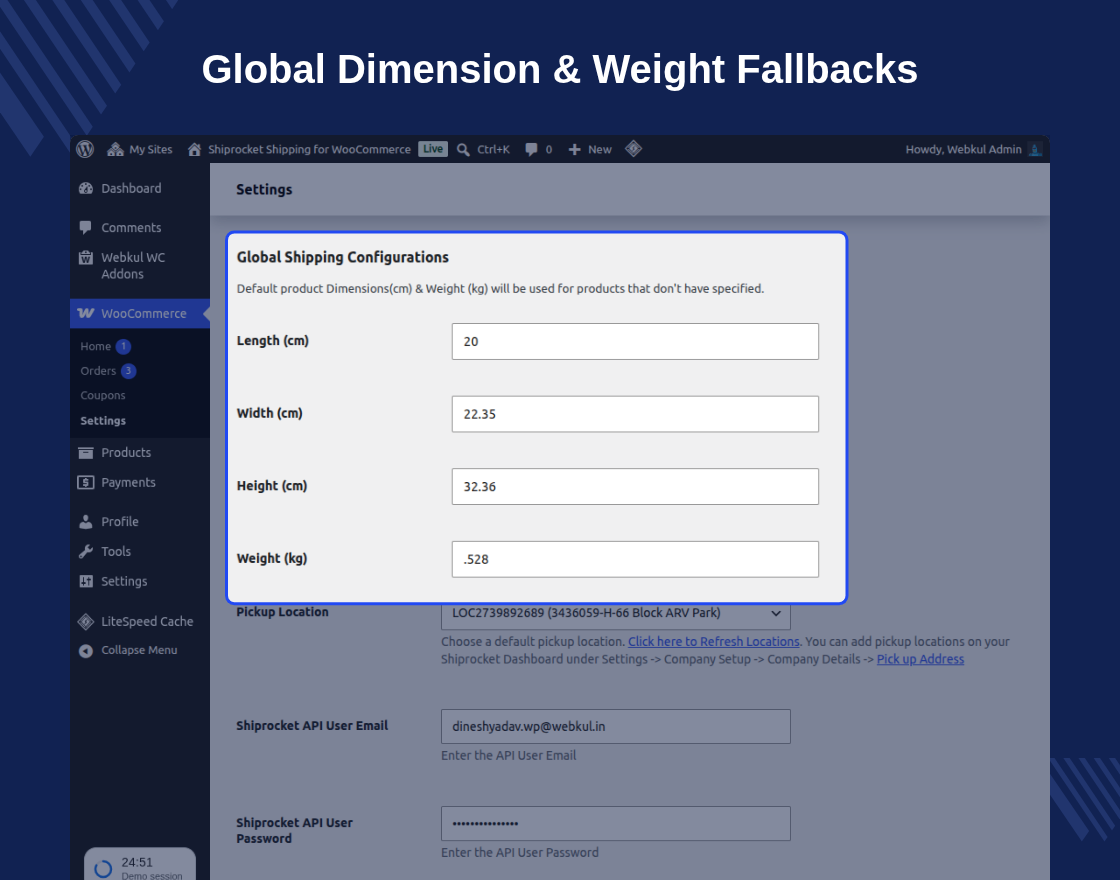Click the Live status badge
1120x880 pixels.
(x=433, y=149)
